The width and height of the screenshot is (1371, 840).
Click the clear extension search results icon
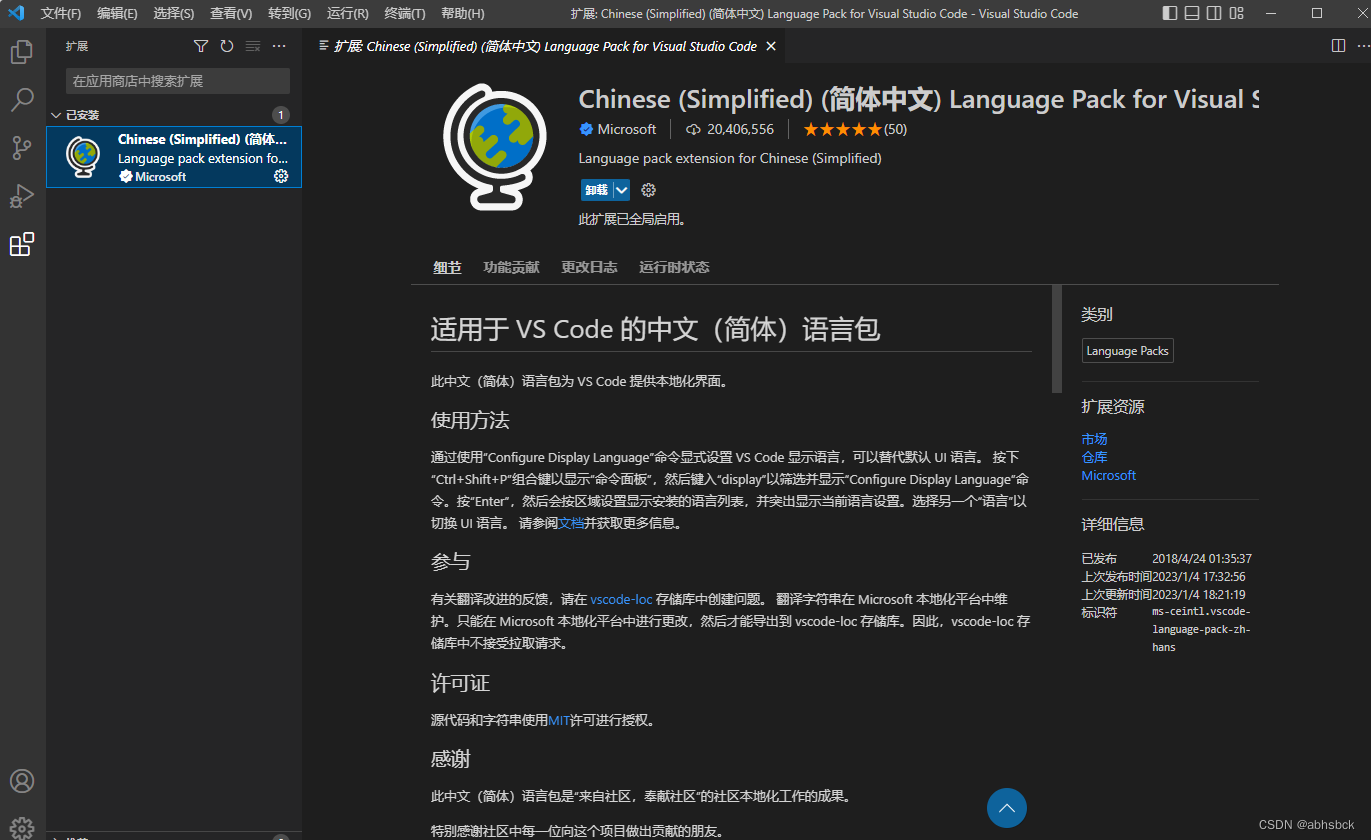[253, 46]
